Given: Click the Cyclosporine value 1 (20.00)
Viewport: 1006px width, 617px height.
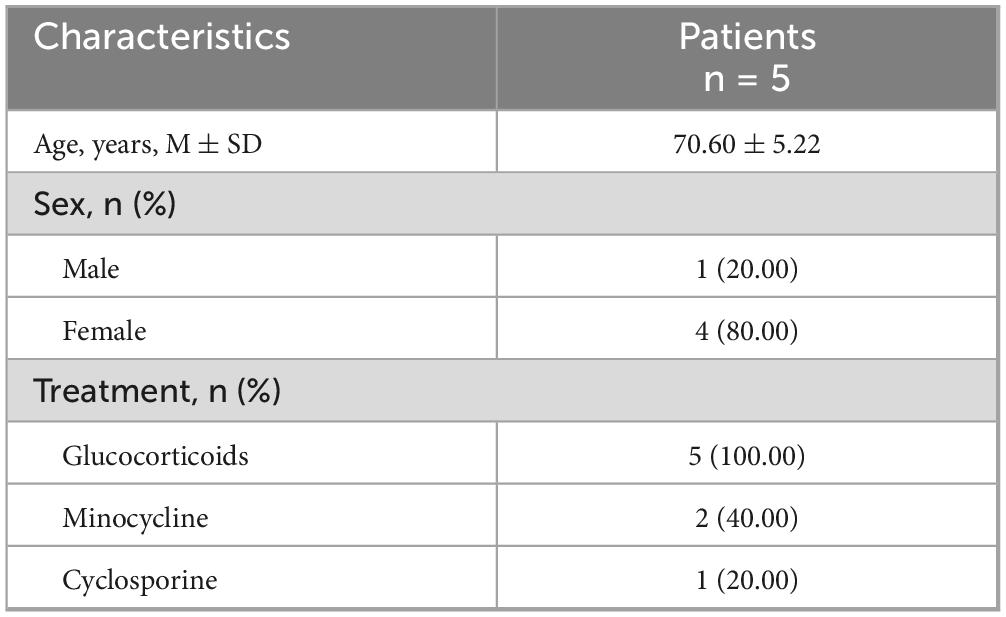Looking at the screenshot, I should [747, 580].
